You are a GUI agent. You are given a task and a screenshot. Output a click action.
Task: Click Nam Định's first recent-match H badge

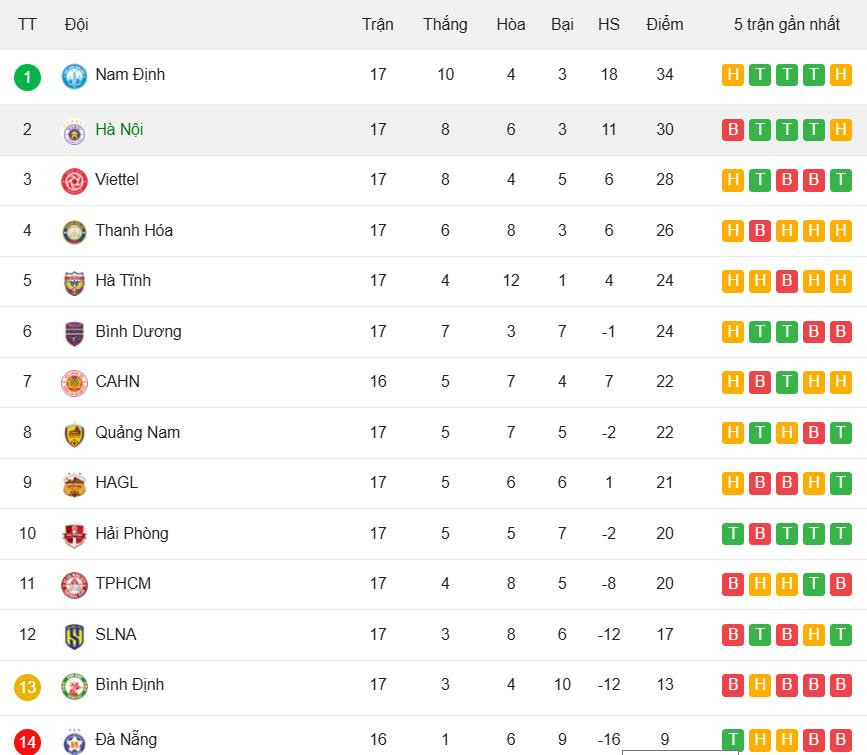click(733, 75)
